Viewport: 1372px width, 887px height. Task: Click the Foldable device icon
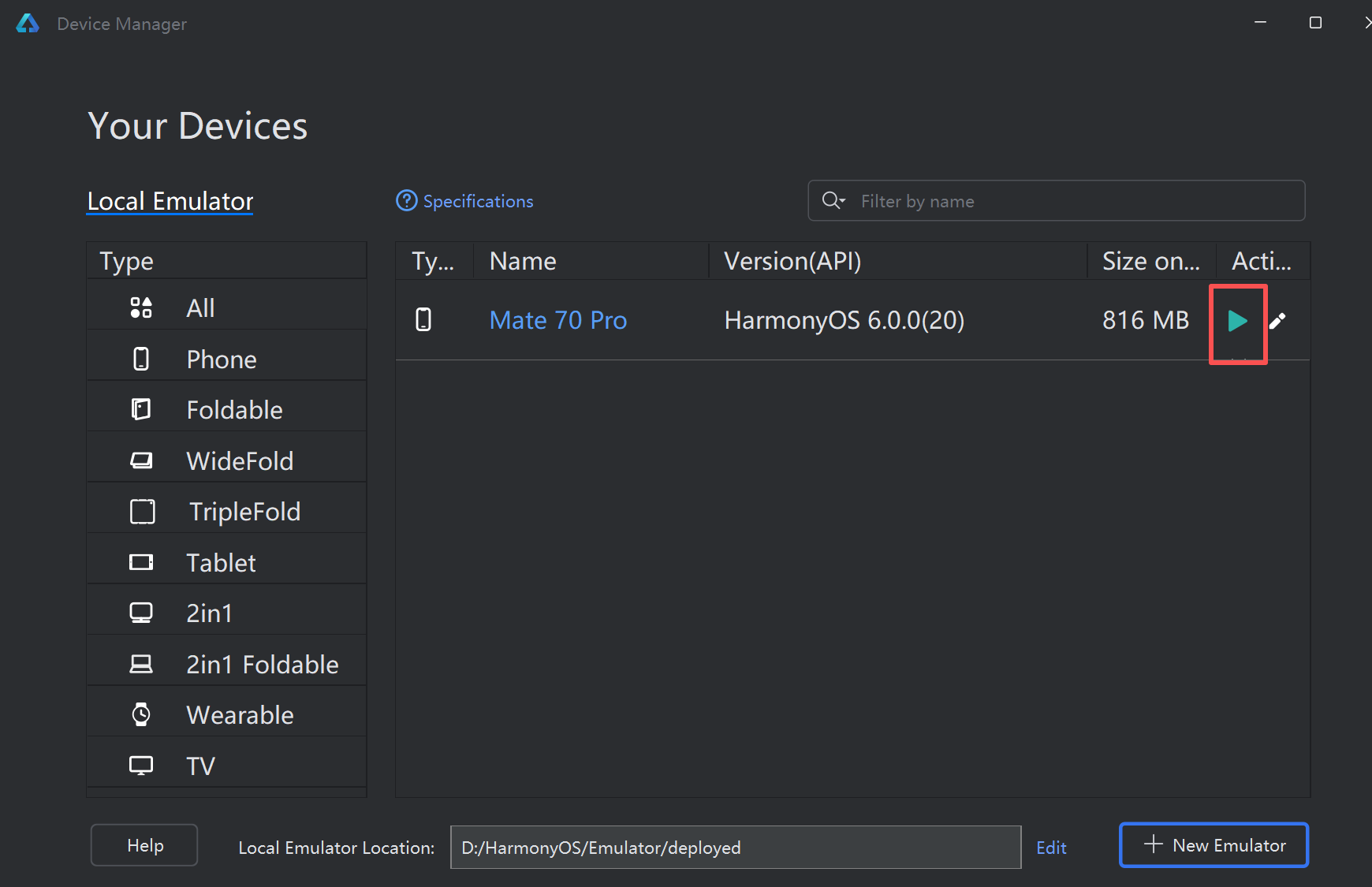point(141,409)
